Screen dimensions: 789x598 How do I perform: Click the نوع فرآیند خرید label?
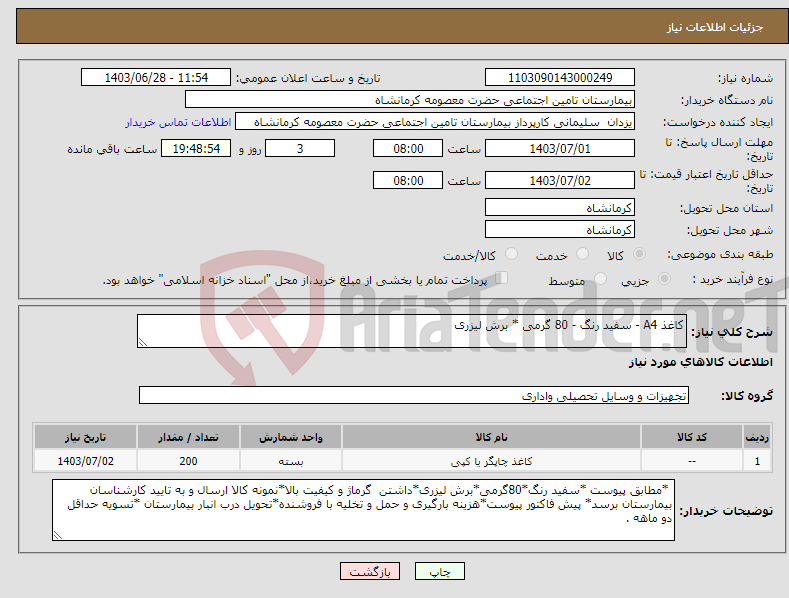tap(733, 279)
